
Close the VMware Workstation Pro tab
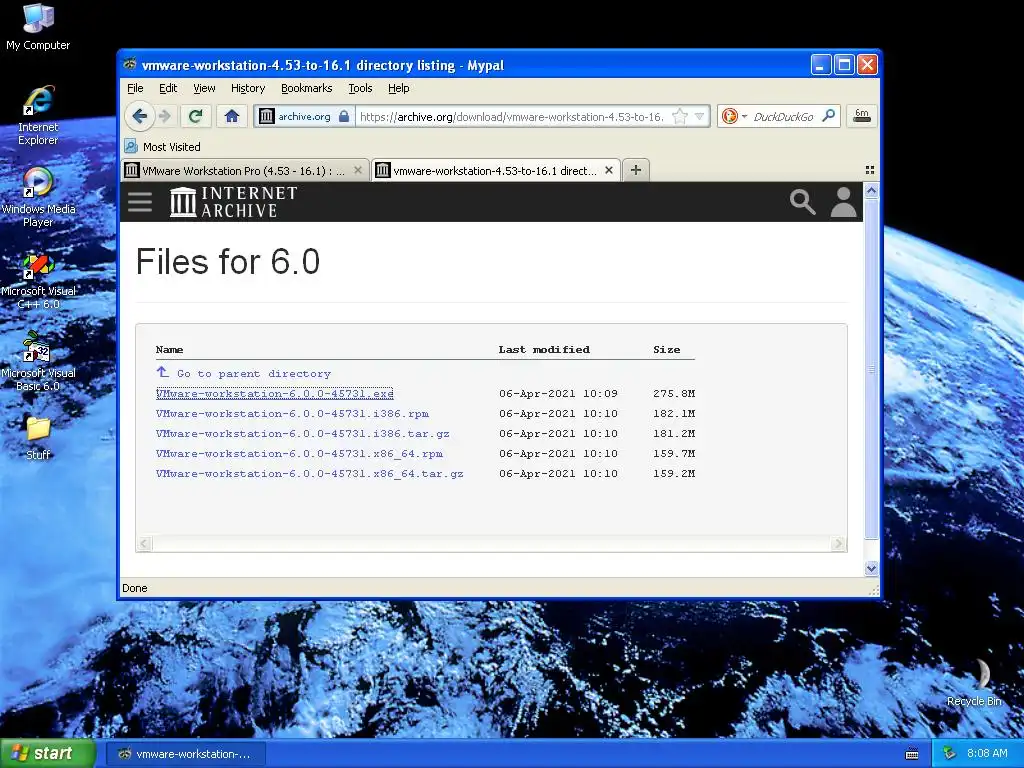point(357,170)
